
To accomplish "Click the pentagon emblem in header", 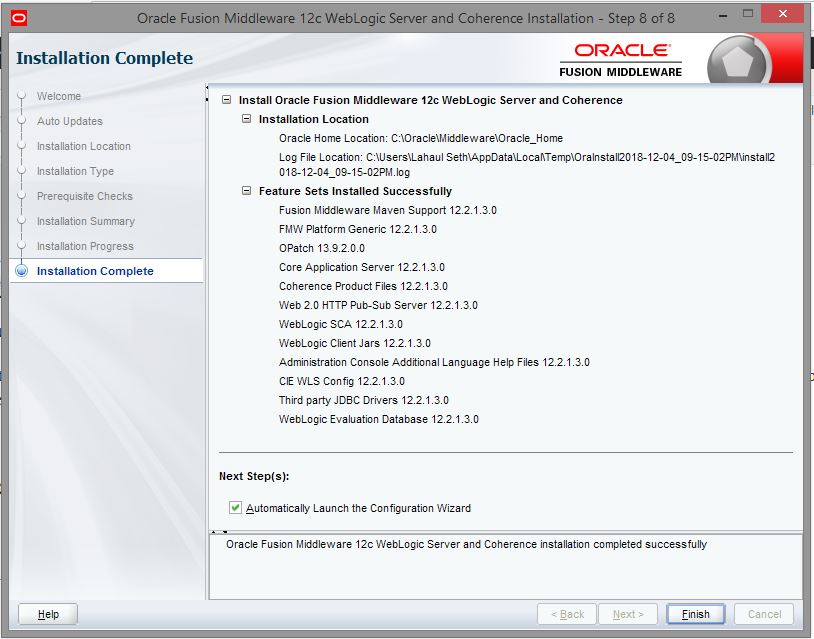I will (738, 63).
